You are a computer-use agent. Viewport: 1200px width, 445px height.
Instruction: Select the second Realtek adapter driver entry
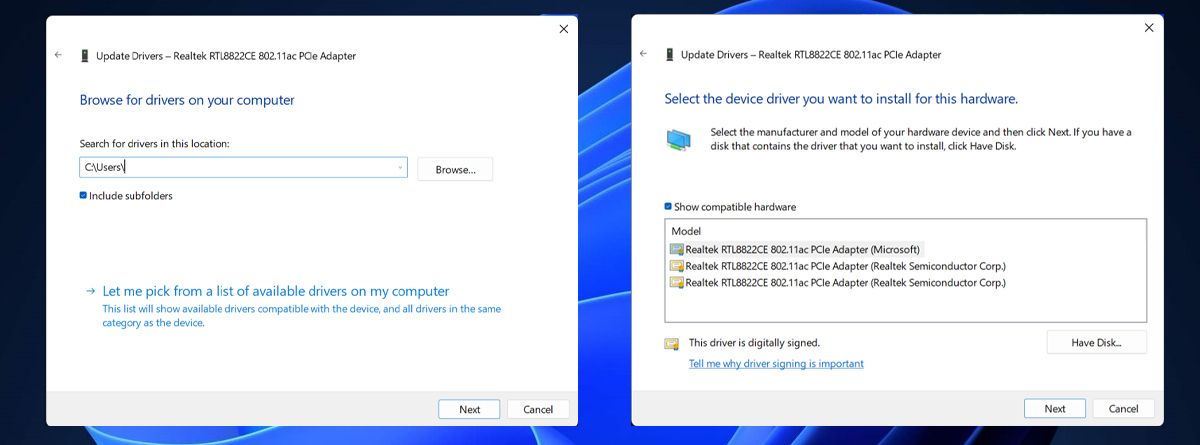tap(845, 266)
